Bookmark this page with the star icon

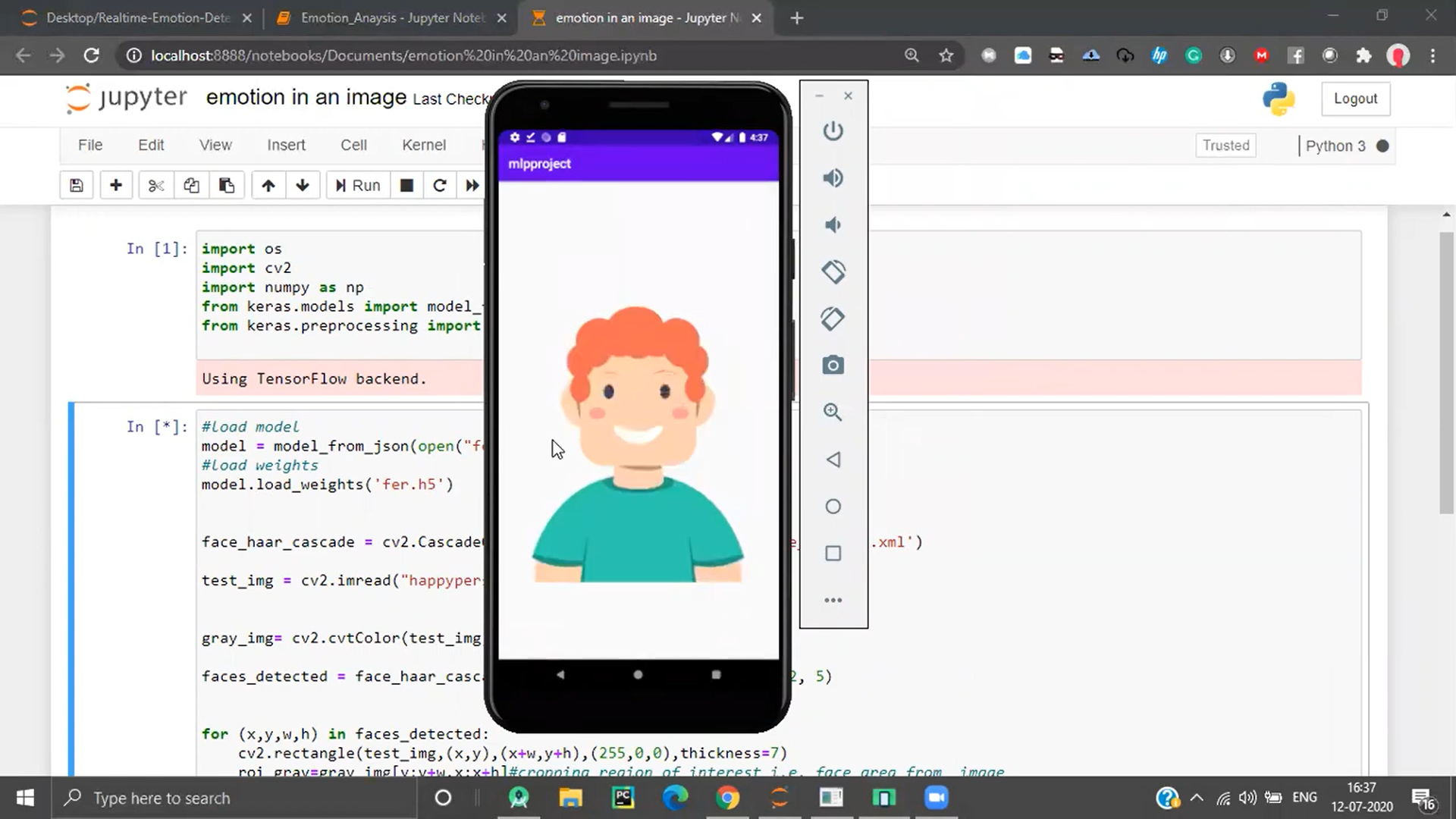(x=946, y=55)
